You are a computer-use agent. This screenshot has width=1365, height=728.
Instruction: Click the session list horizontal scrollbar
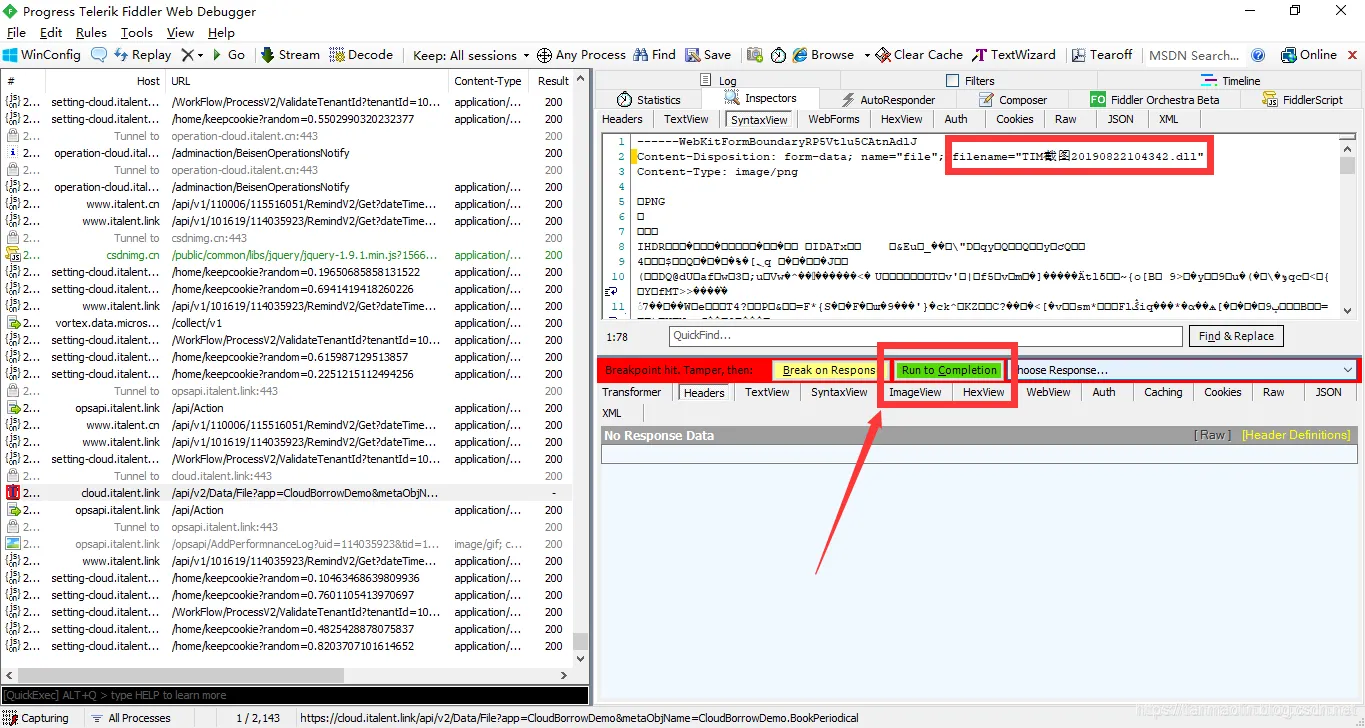(286, 676)
